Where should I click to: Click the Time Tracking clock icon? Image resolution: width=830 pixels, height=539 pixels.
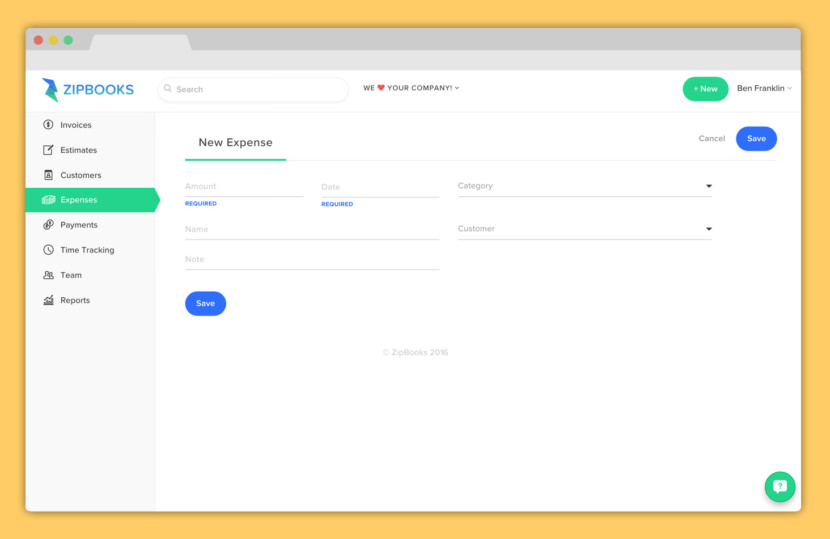[48, 249]
